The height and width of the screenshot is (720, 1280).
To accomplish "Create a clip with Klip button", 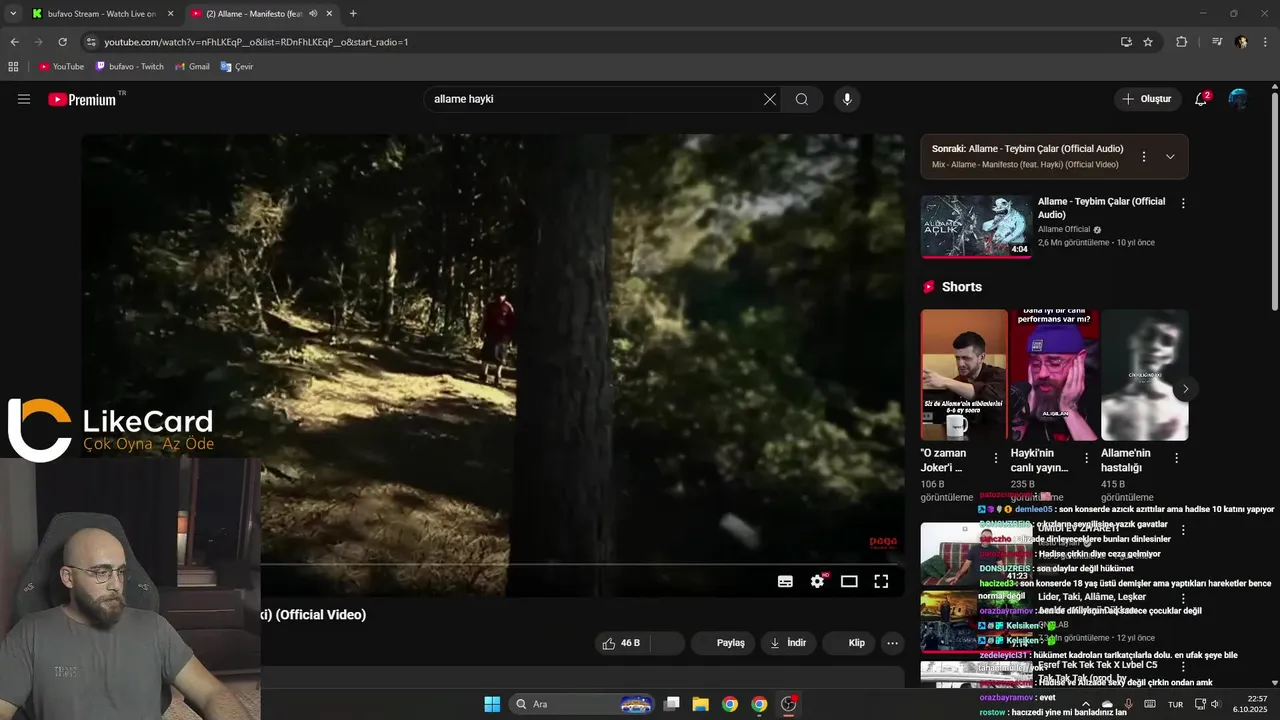I will click(850, 643).
